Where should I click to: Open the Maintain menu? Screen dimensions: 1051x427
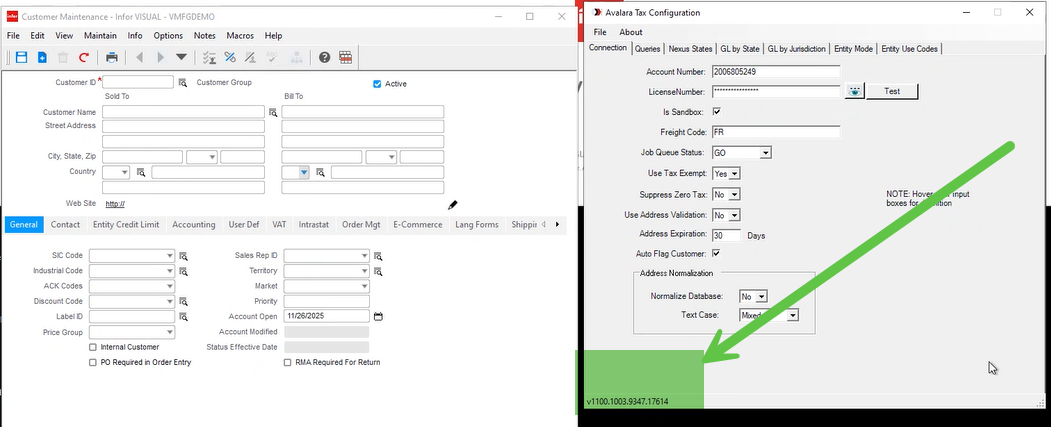[x=101, y=36]
